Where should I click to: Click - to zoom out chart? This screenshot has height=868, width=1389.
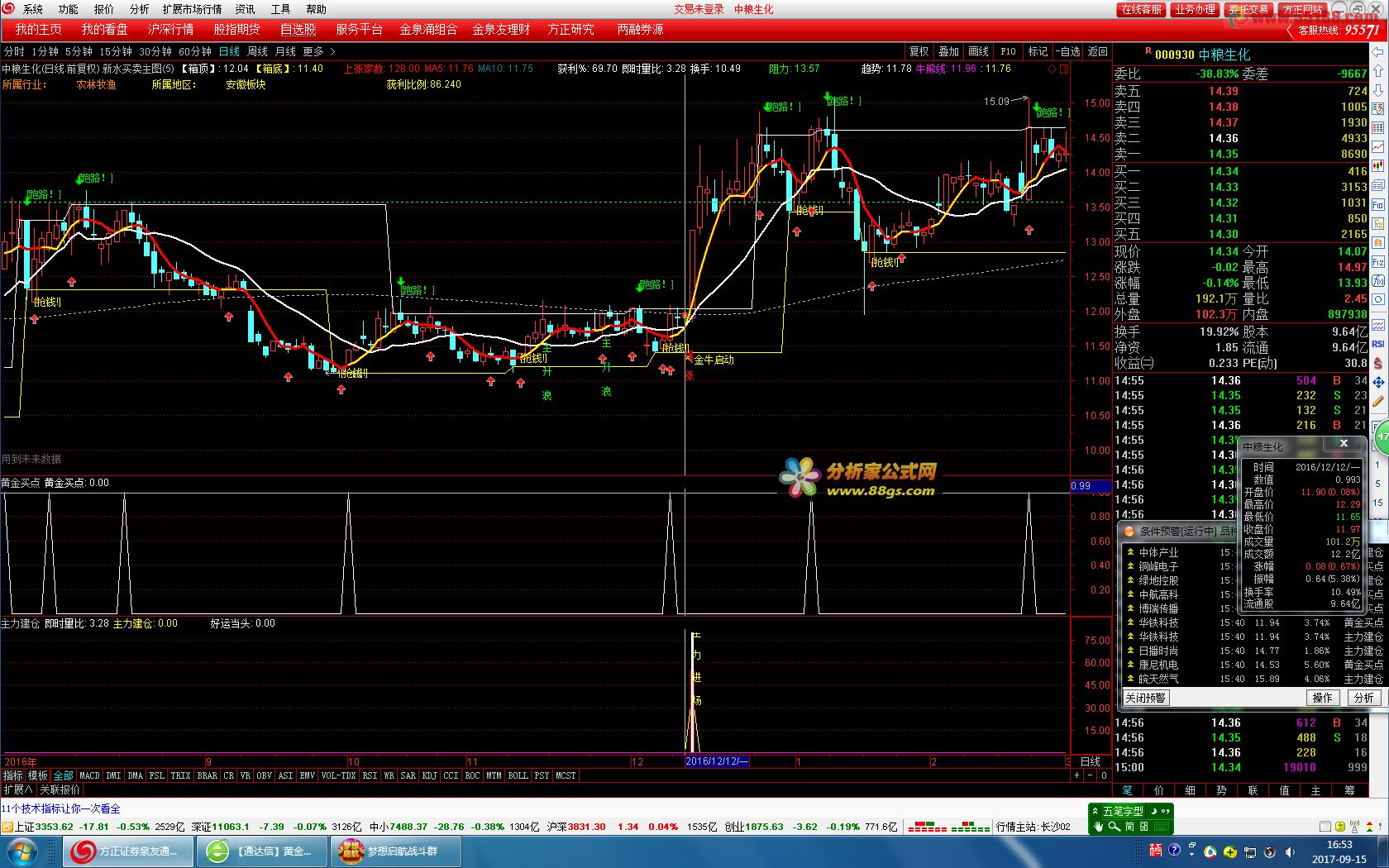coord(1090,775)
